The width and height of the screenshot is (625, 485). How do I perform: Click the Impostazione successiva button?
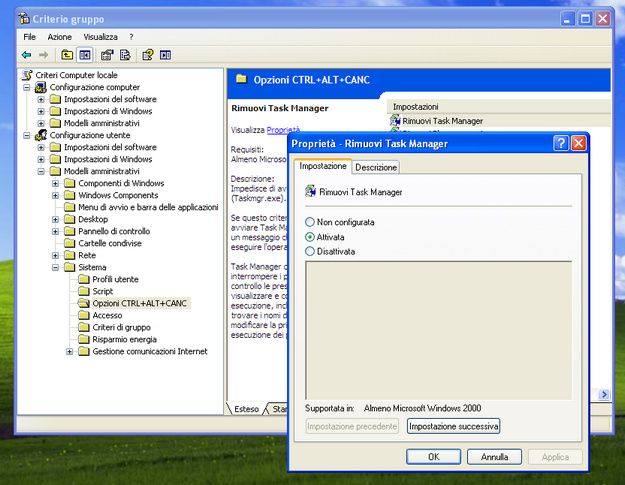454,426
